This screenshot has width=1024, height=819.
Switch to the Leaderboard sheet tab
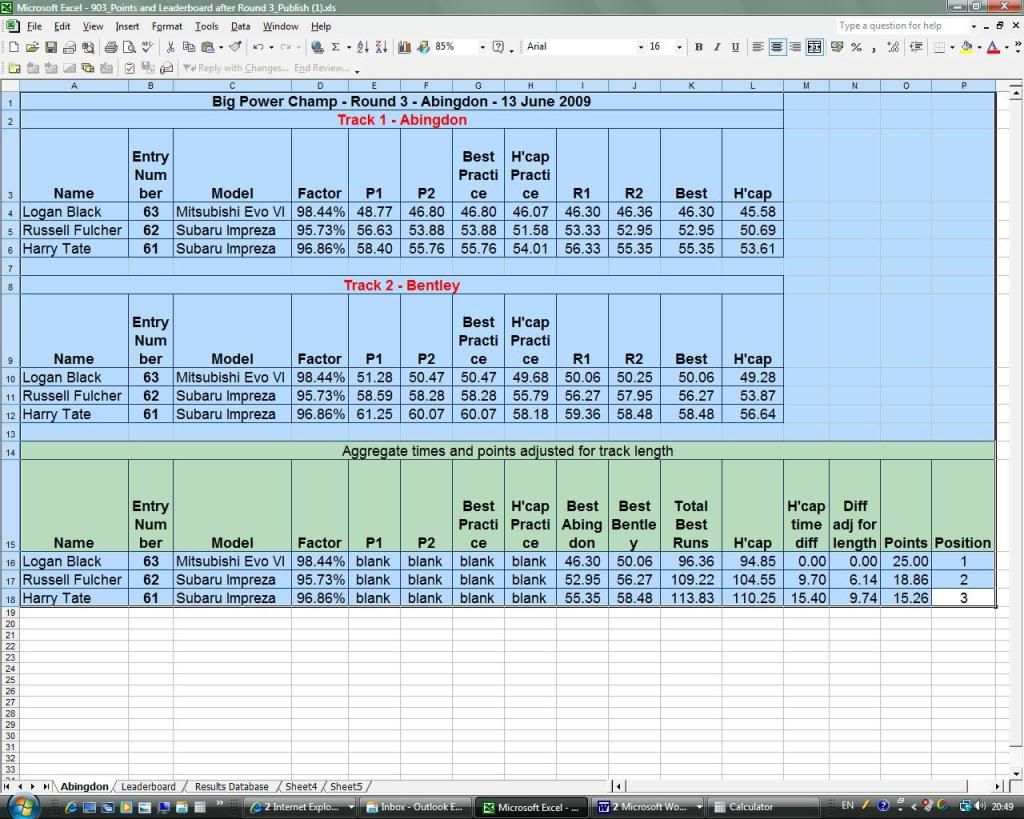click(x=148, y=786)
